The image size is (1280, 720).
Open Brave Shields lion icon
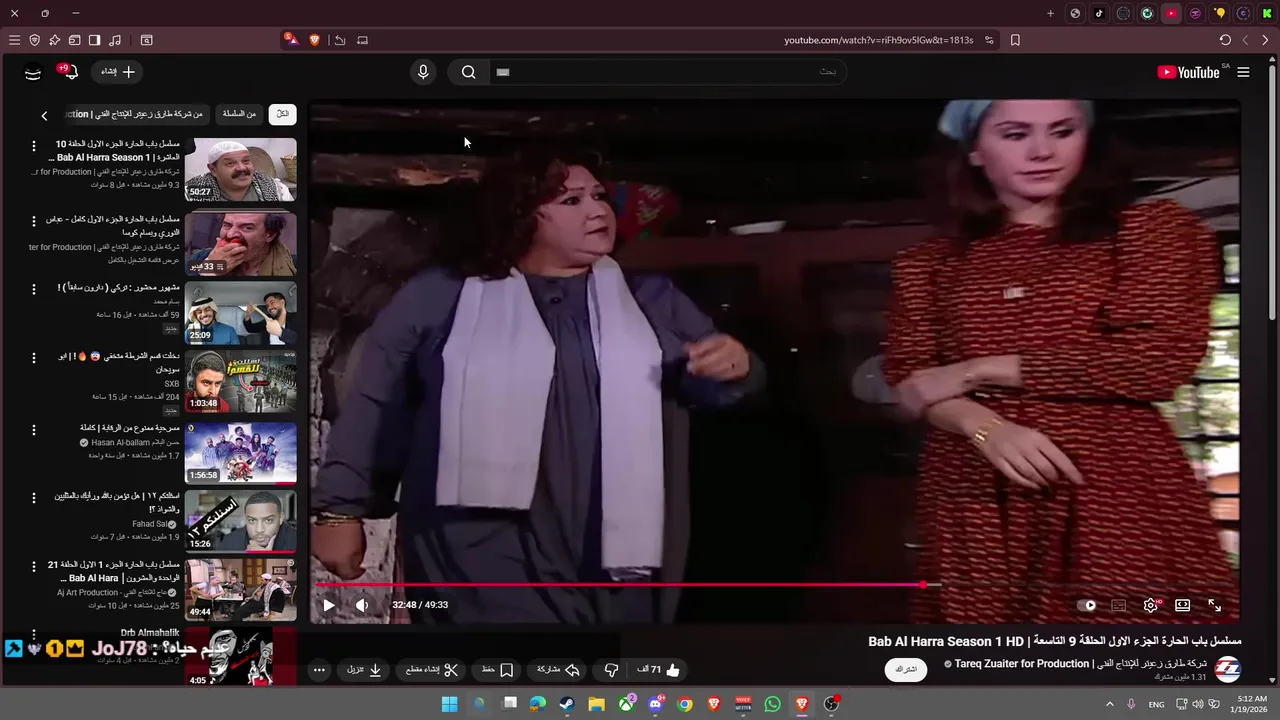point(315,40)
